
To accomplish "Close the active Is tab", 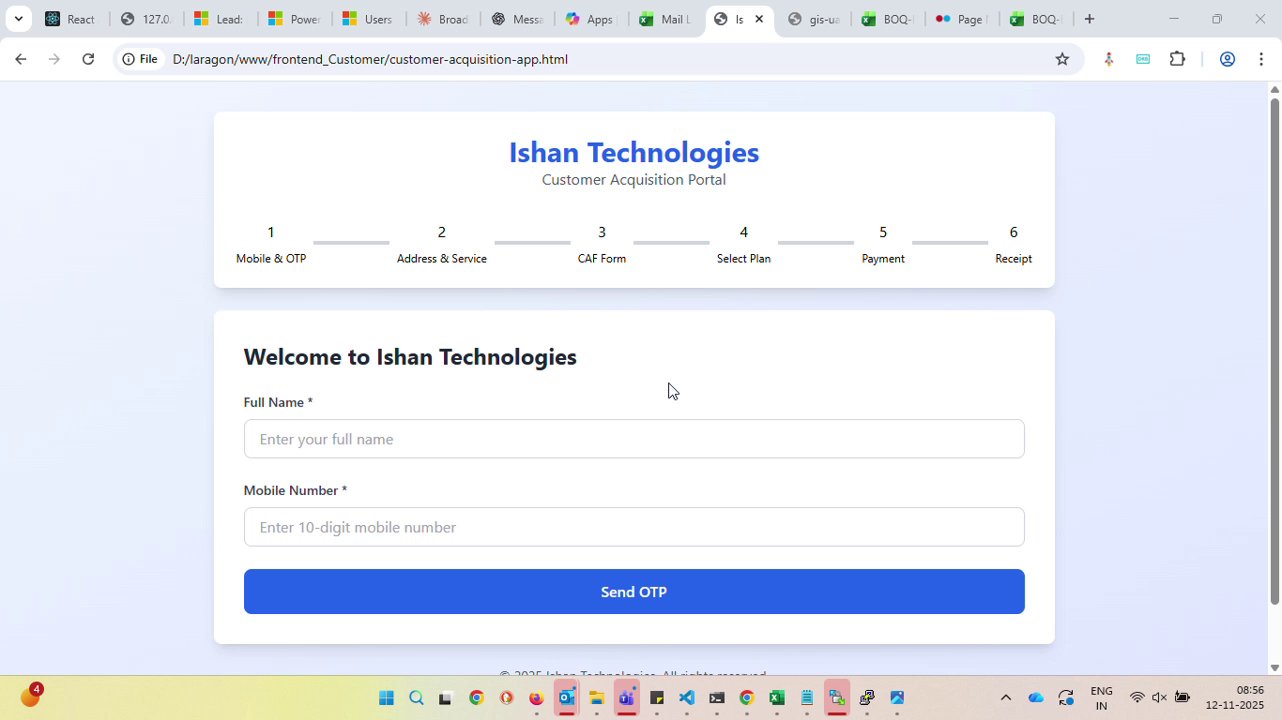I will (x=759, y=19).
